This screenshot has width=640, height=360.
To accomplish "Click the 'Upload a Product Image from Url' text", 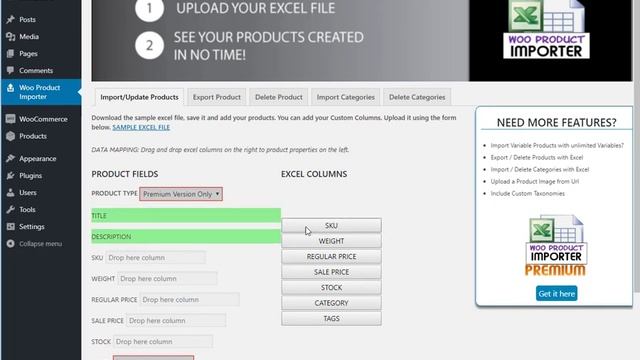I will pyautogui.click(x=535, y=182).
